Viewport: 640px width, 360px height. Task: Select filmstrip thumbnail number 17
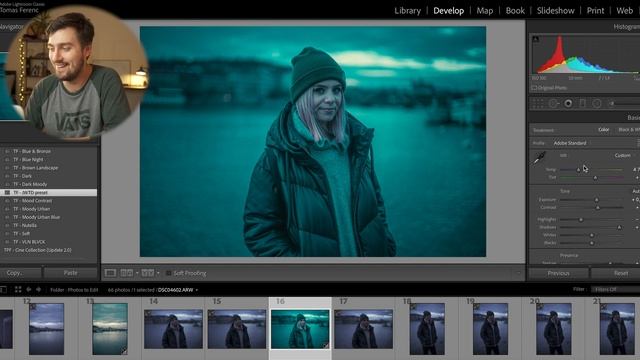[363, 329]
